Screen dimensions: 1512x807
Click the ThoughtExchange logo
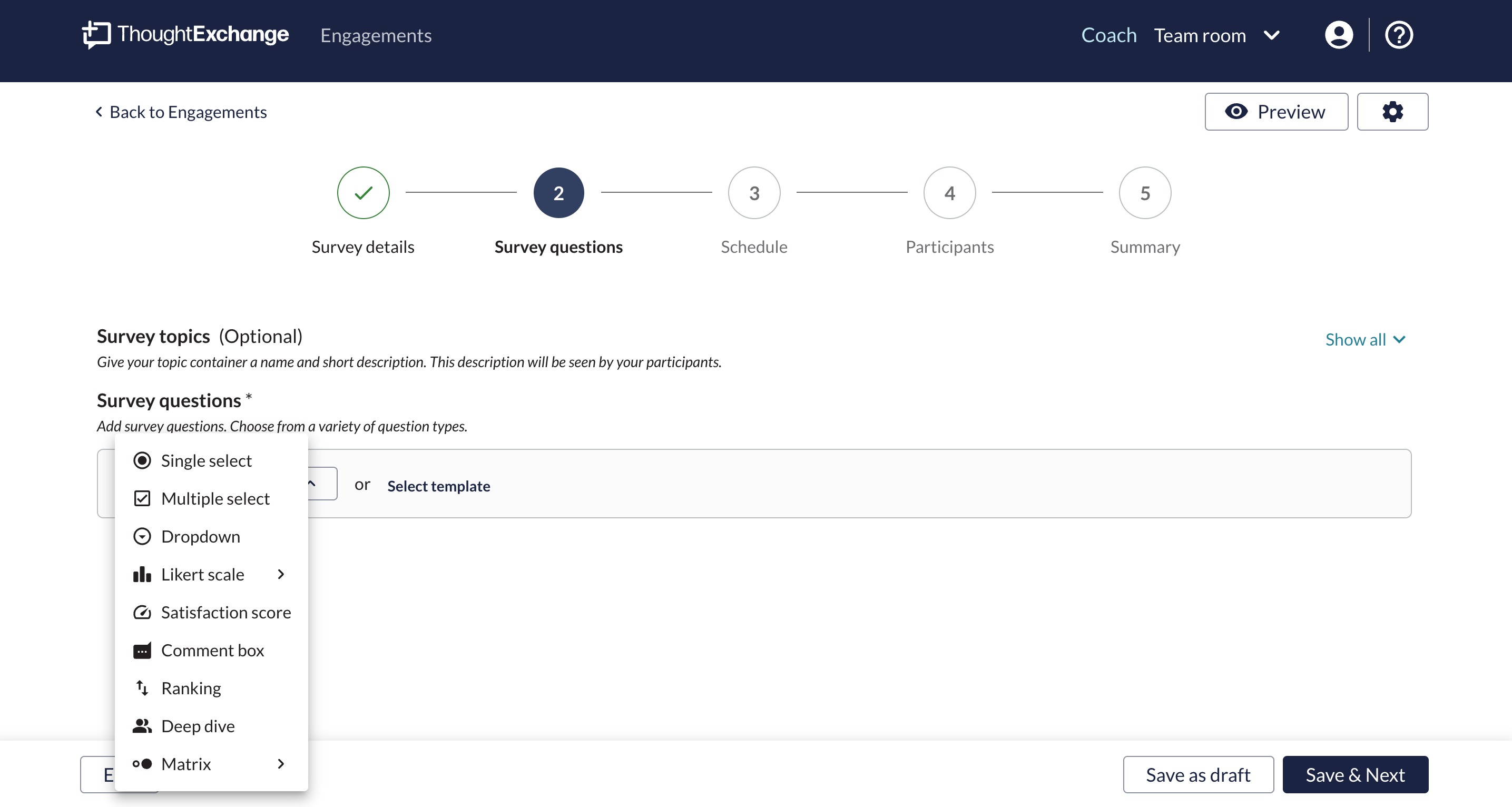tap(185, 35)
